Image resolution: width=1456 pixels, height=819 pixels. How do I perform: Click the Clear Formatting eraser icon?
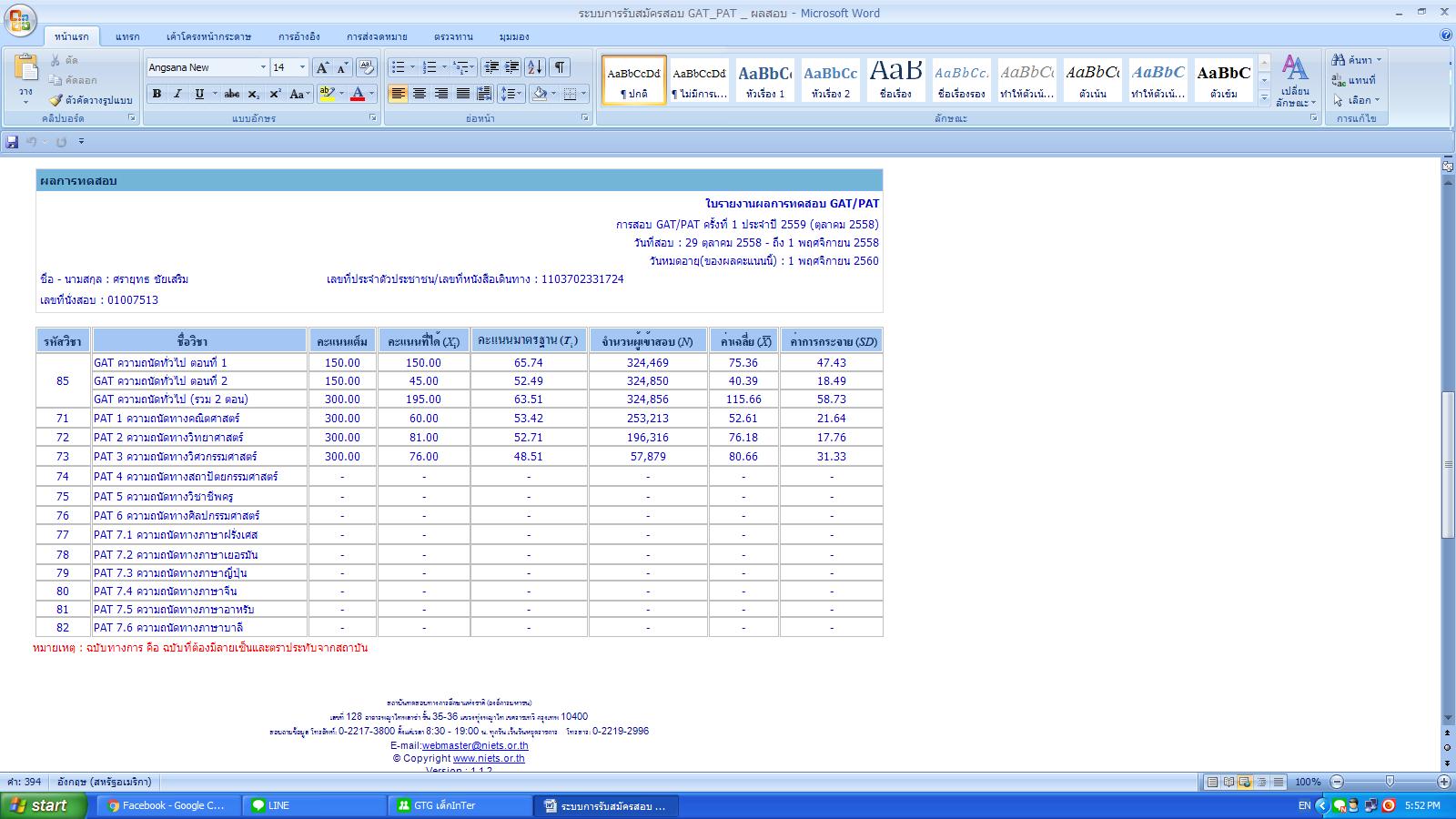pyautogui.click(x=367, y=67)
